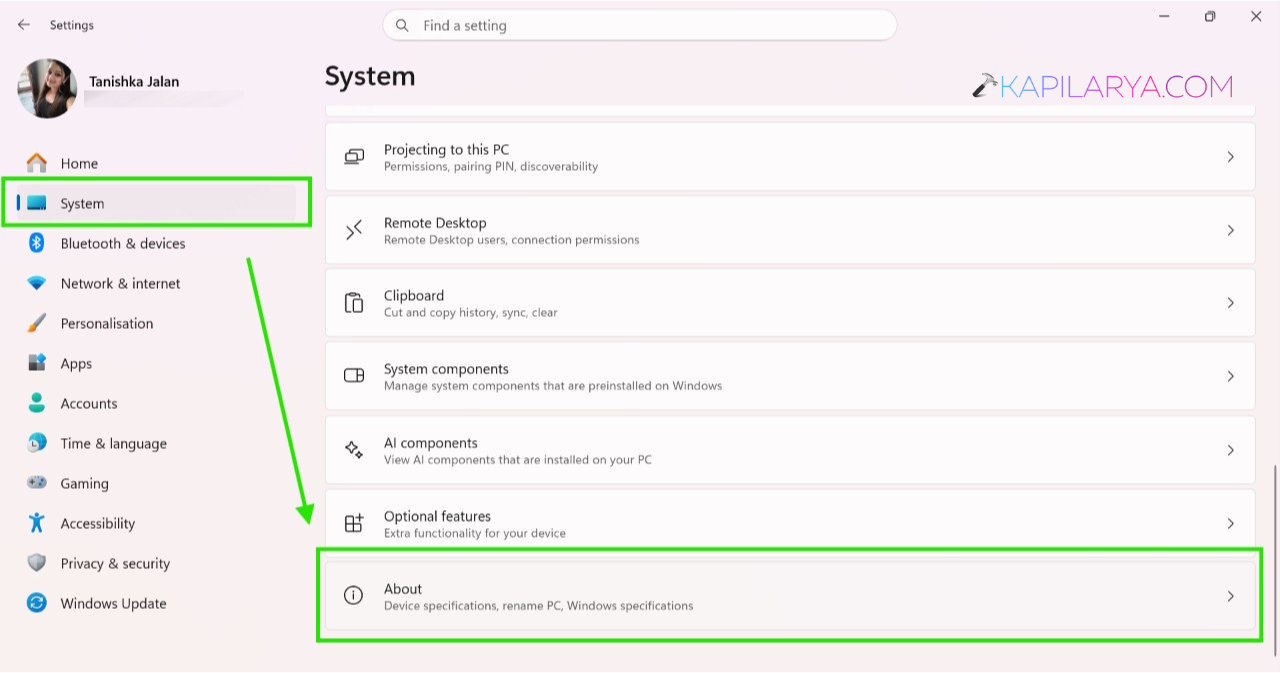1280x673 pixels.
Task: Open Clipboard settings page
Action: click(790, 303)
